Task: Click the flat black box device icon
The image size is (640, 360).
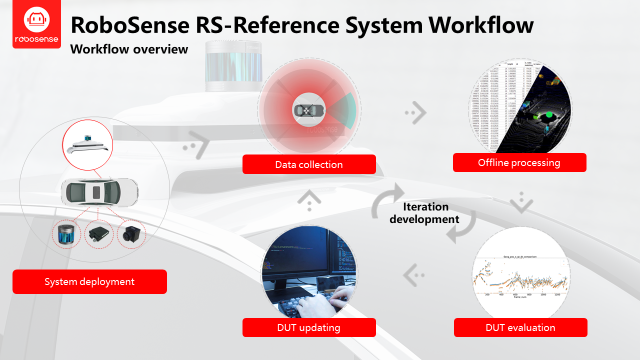Action: [x=98, y=234]
